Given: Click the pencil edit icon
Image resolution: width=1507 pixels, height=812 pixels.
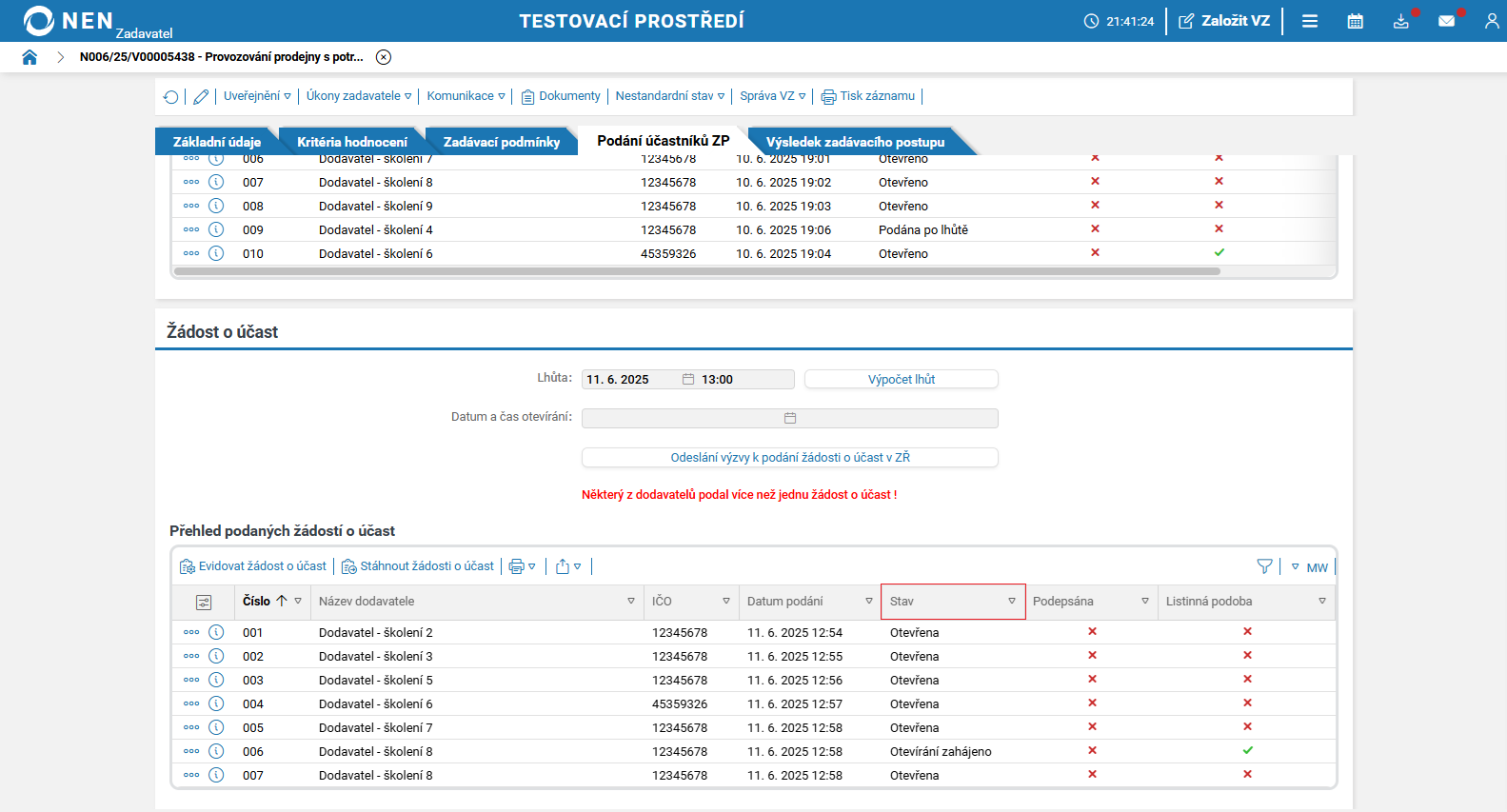Looking at the screenshot, I should [x=201, y=96].
